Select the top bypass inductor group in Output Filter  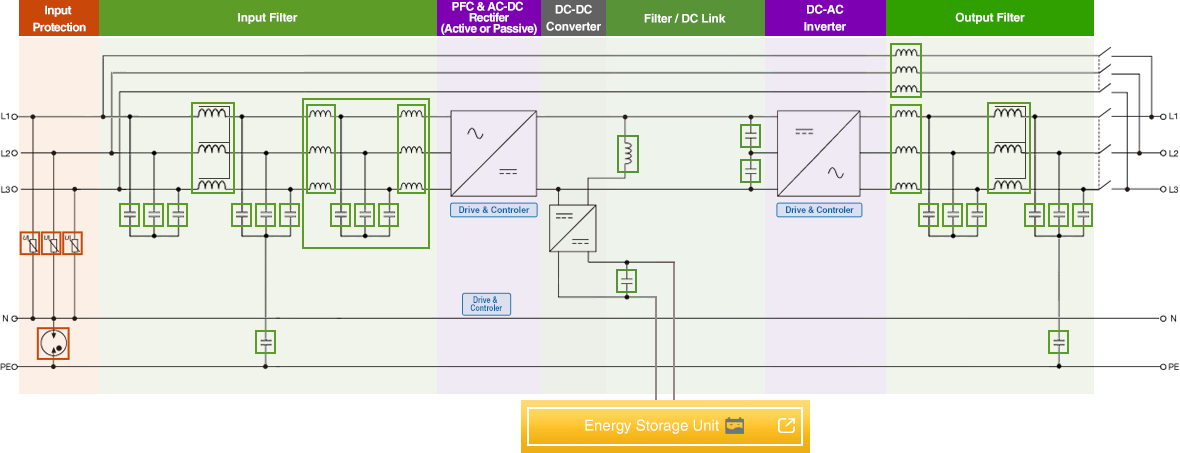905,71
